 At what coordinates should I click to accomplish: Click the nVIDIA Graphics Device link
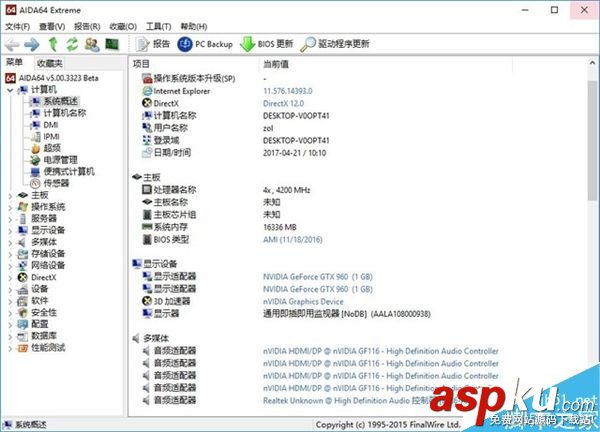(x=303, y=302)
